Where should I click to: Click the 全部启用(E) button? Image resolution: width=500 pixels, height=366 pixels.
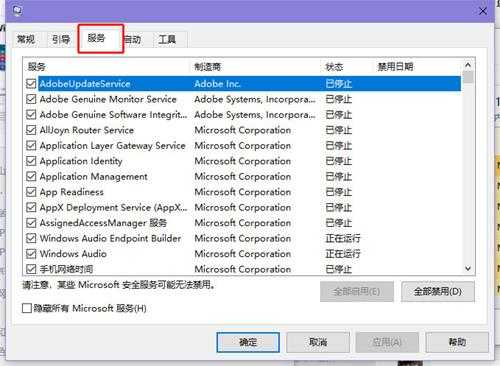click(x=357, y=292)
